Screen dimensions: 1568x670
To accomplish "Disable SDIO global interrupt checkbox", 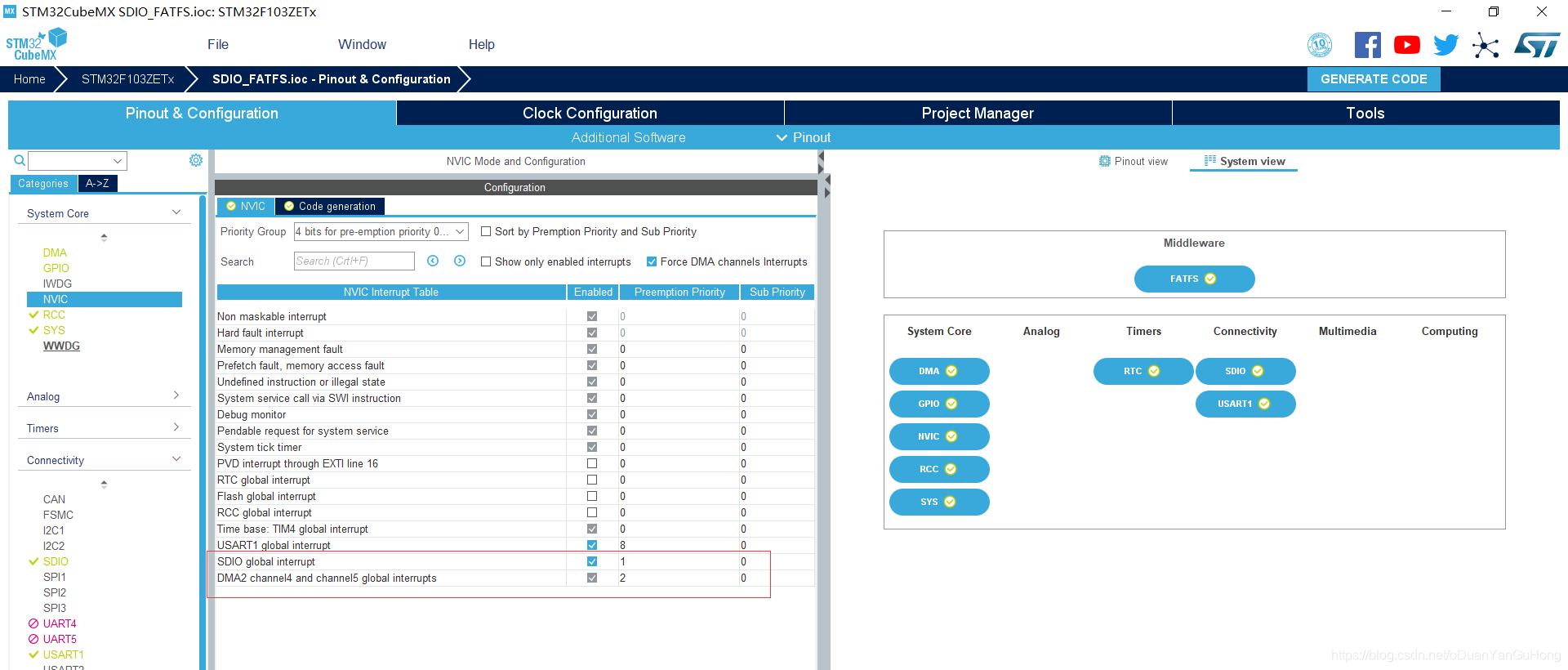I will tap(592, 561).
